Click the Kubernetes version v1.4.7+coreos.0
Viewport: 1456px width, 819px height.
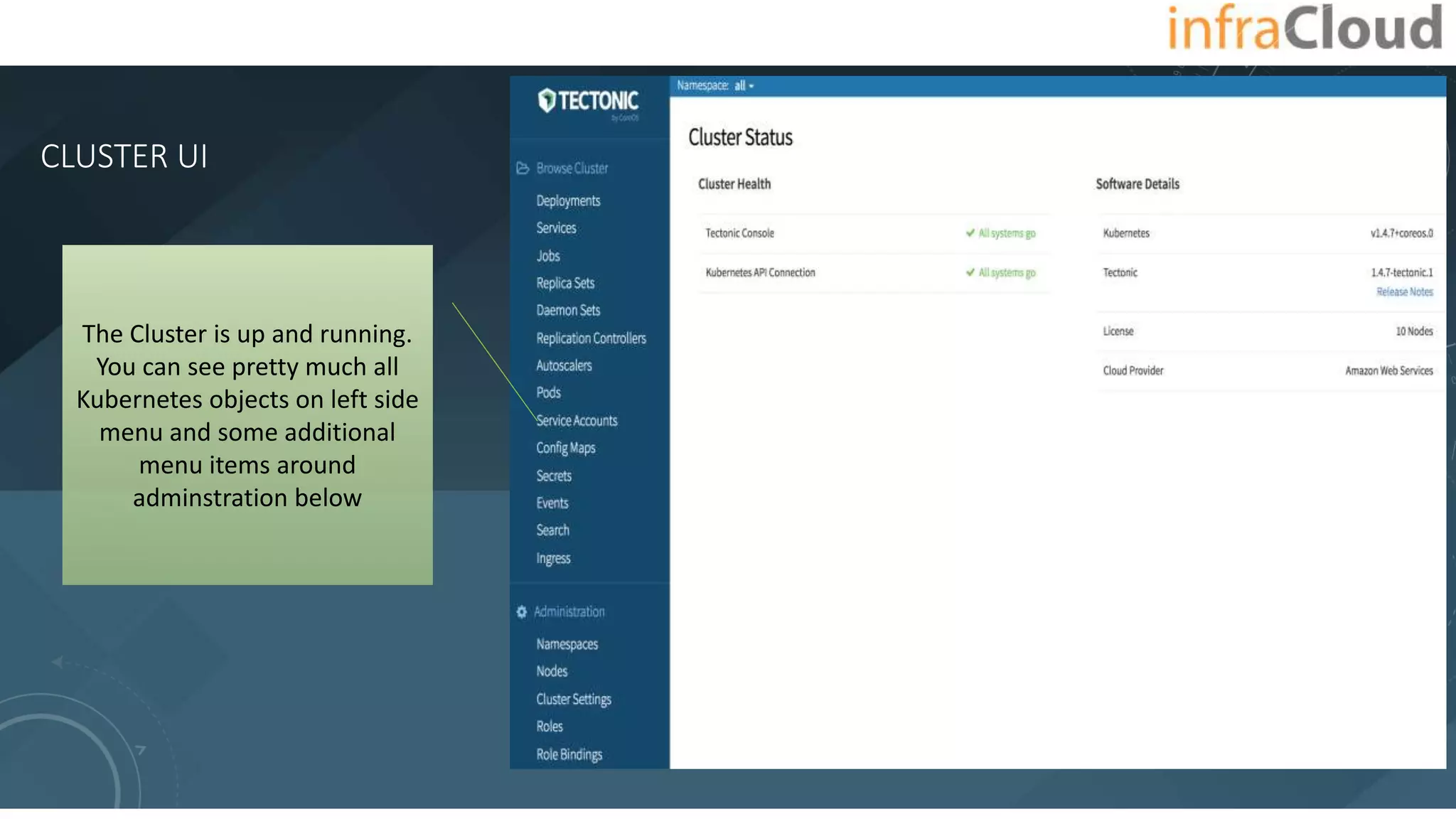pyautogui.click(x=1401, y=233)
